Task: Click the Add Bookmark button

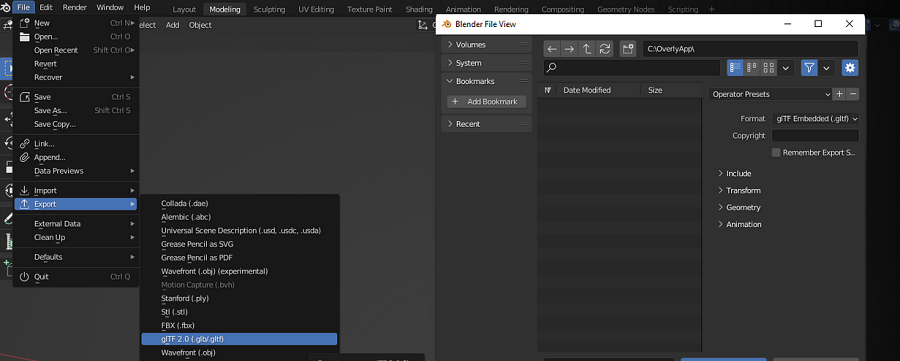Action: 486,102
